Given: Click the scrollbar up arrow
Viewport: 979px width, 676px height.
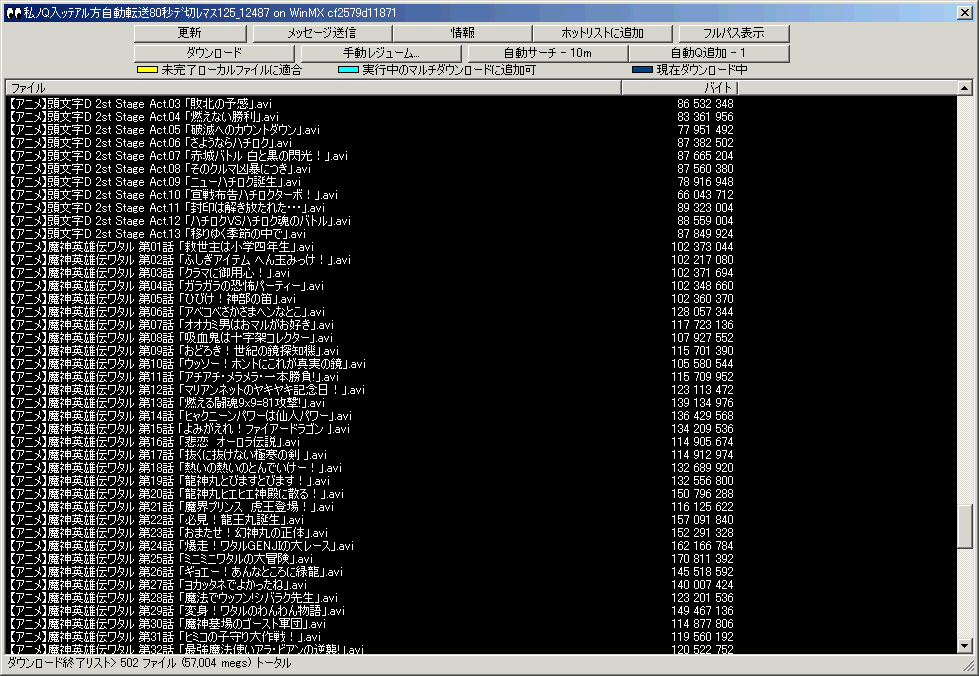Looking at the screenshot, I should point(965,88).
